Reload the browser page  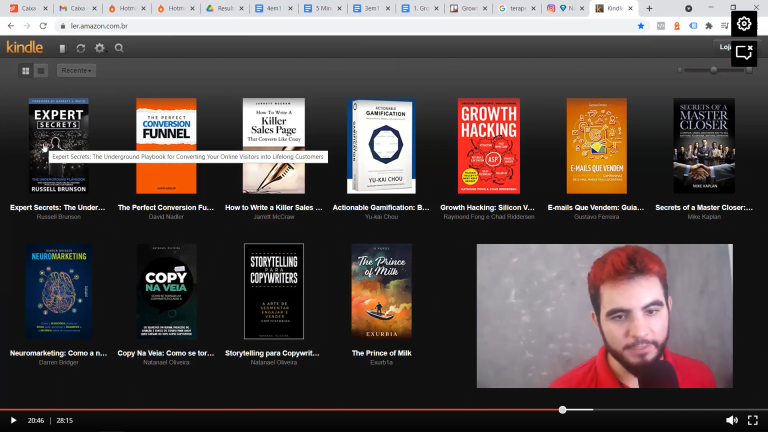point(43,26)
